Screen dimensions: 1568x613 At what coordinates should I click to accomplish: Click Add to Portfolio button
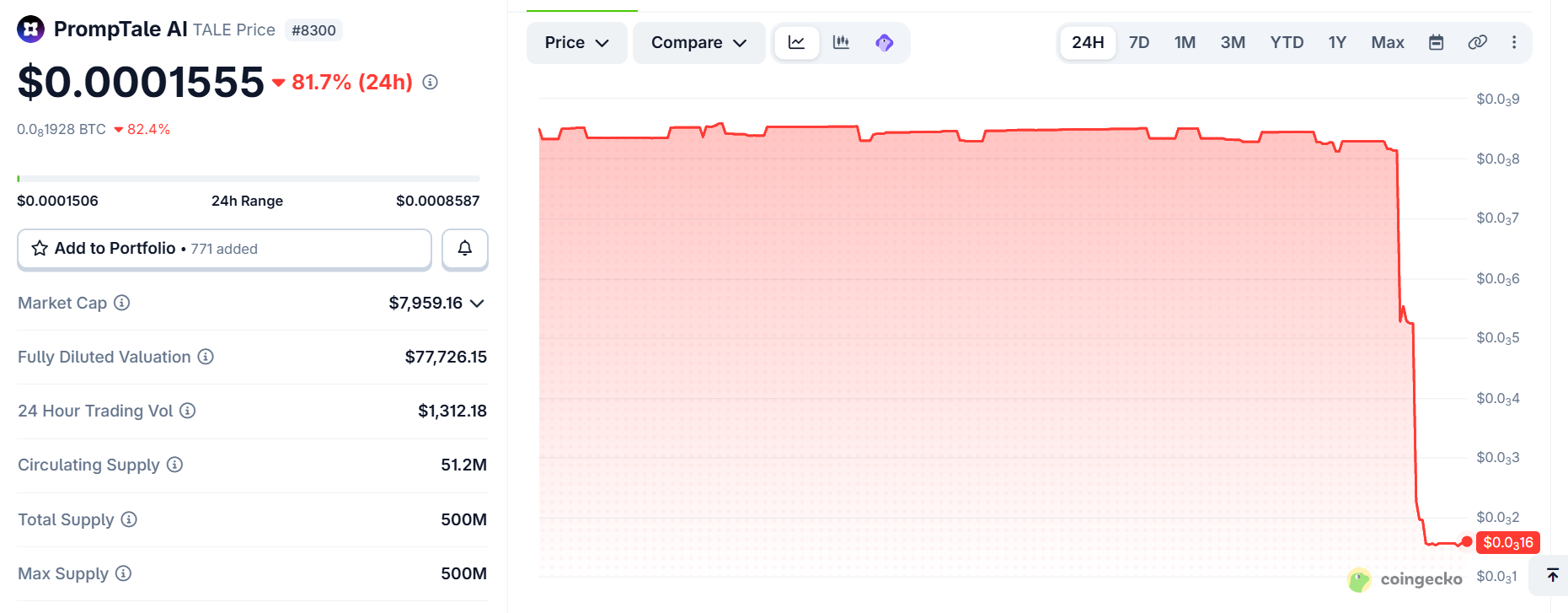[x=225, y=249]
